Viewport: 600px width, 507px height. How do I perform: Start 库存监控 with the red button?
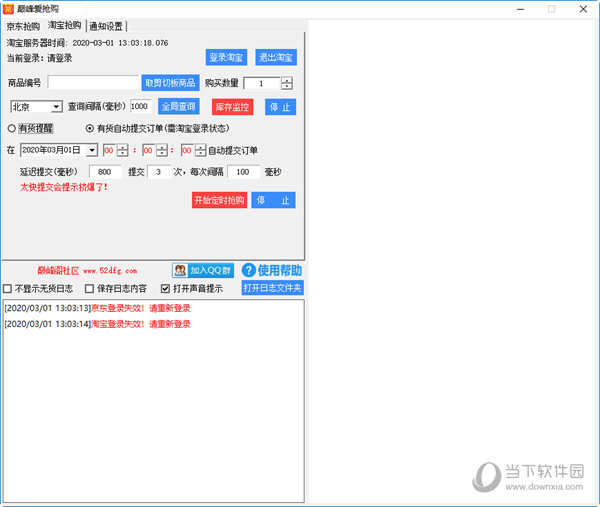click(x=232, y=107)
